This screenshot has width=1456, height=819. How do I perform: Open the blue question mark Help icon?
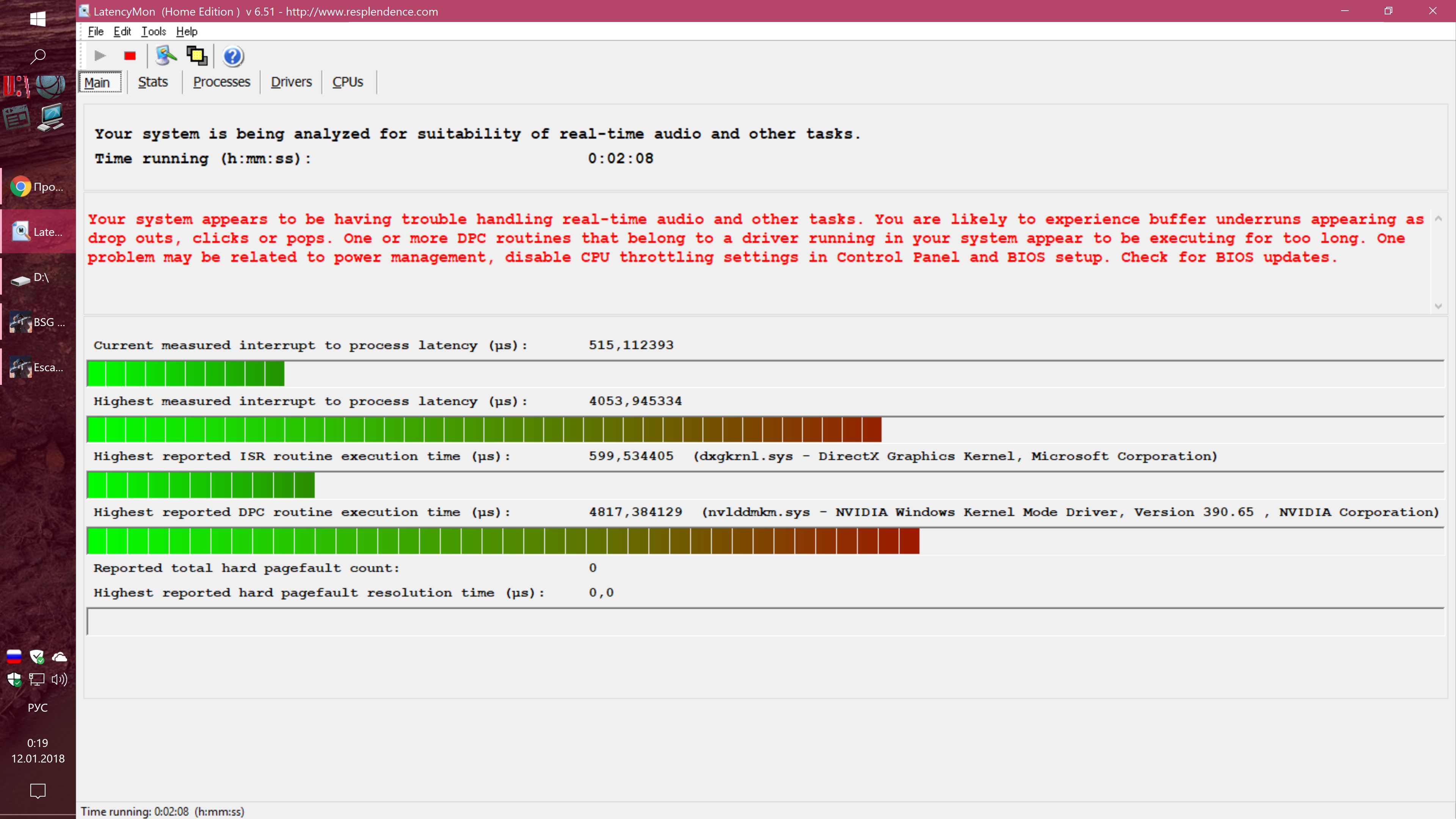coord(232,56)
